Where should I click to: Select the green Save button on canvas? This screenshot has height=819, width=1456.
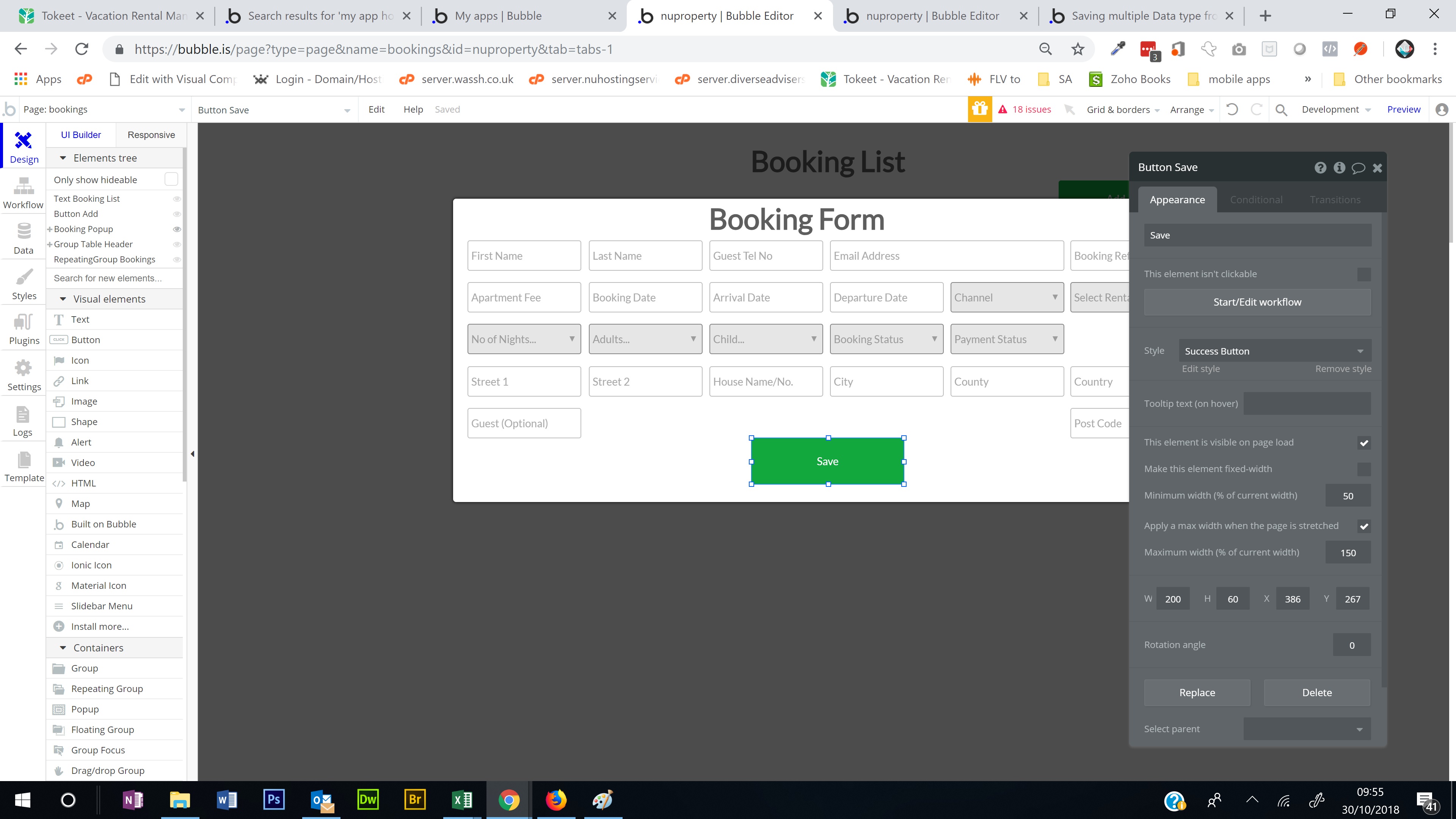827,461
